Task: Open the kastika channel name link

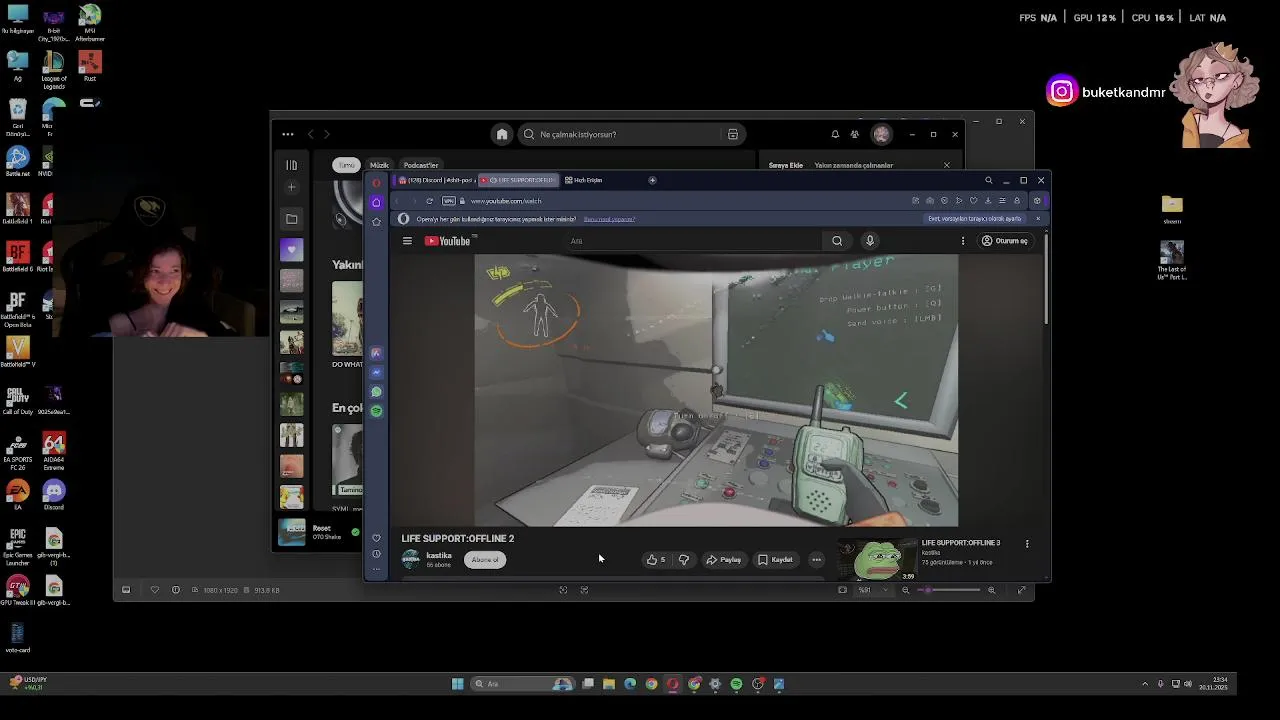Action: [x=439, y=556]
